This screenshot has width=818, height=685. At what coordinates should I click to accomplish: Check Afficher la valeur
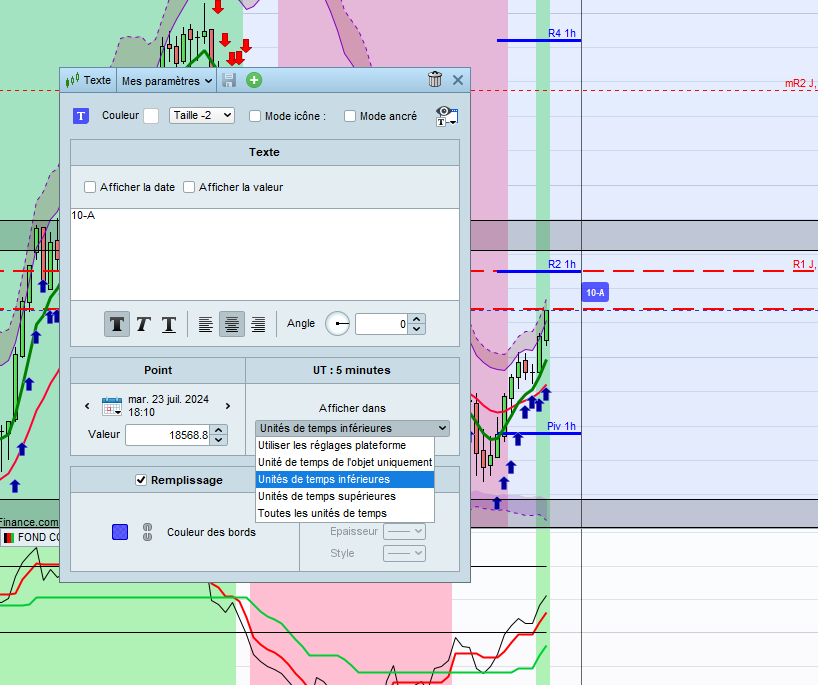click(x=189, y=187)
